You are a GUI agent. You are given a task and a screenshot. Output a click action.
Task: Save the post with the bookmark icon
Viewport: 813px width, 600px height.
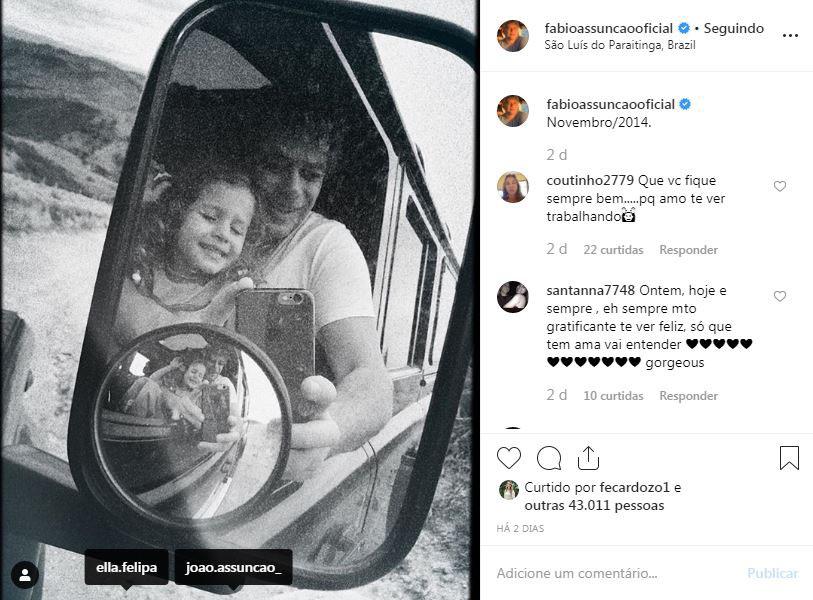[789, 458]
